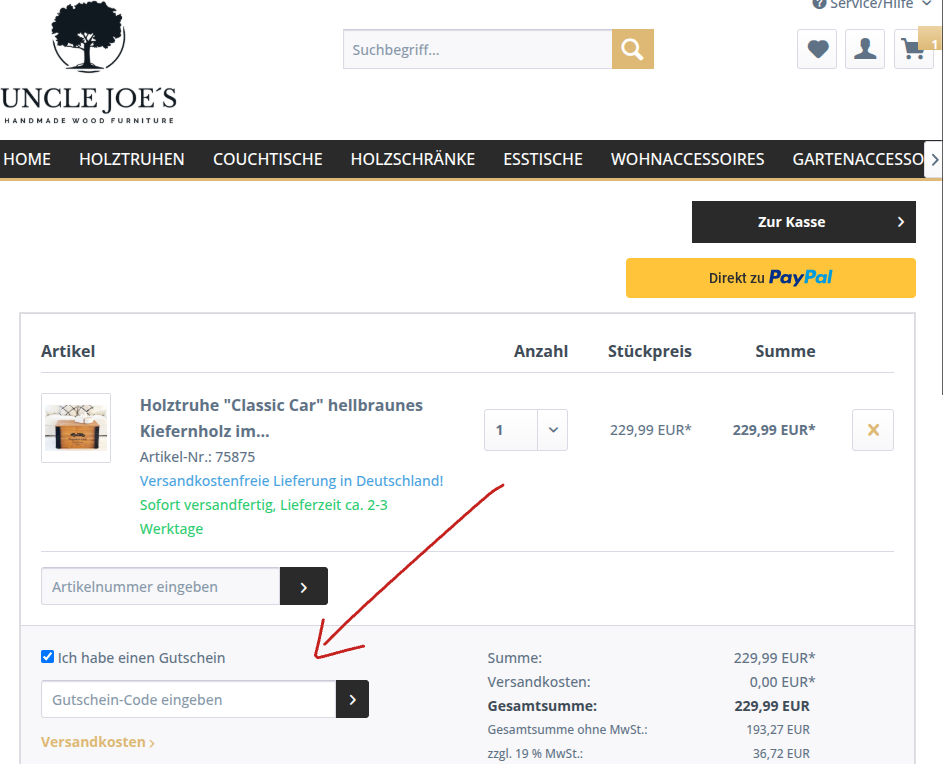Image resolution: width=943 pixels, height=764 pixels.
Task: Open the account user icon
Action: 865,49
